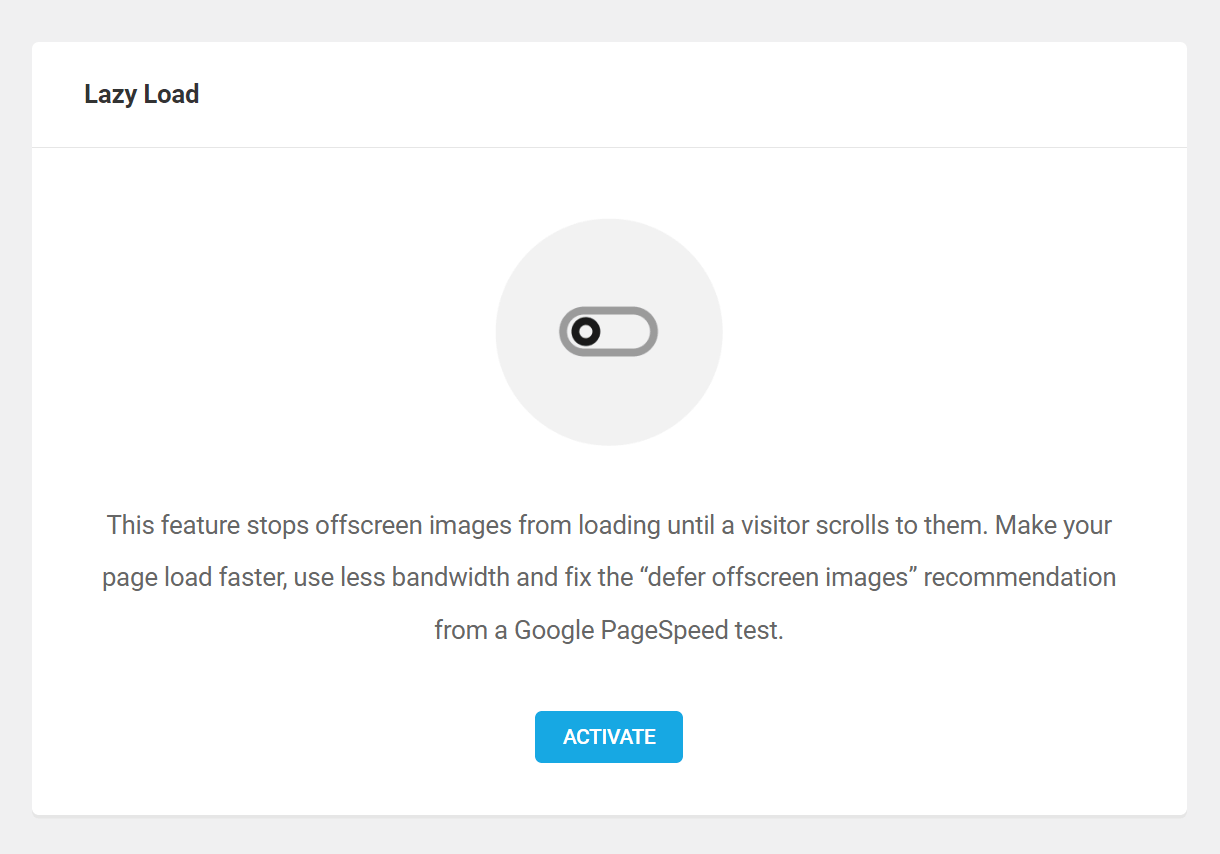The height and width of the screenshot is (854, 1220).
Task: Select the Lazy Load heading
Action: (142, 94)
